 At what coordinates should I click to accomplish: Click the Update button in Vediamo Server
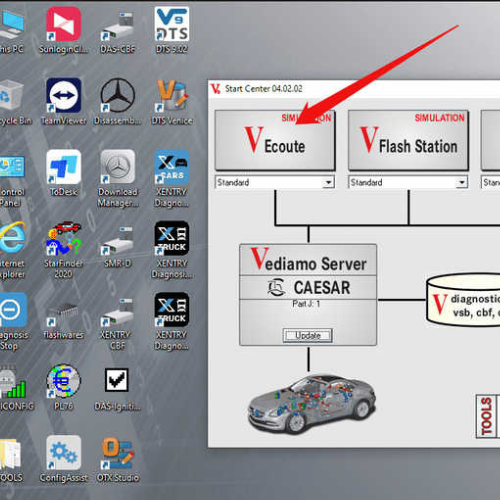tap(308, 335)
